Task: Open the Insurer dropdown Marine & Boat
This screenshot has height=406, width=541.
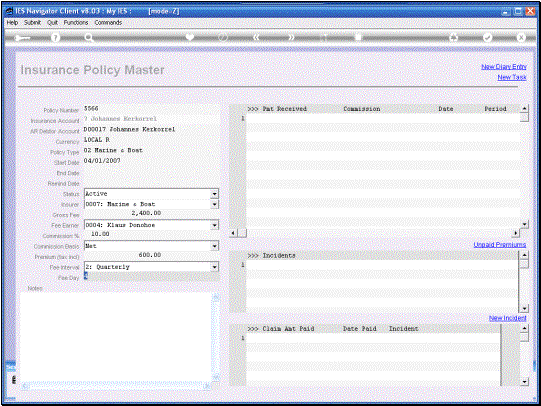Action: pyautogui.click(x=215, y=205)
